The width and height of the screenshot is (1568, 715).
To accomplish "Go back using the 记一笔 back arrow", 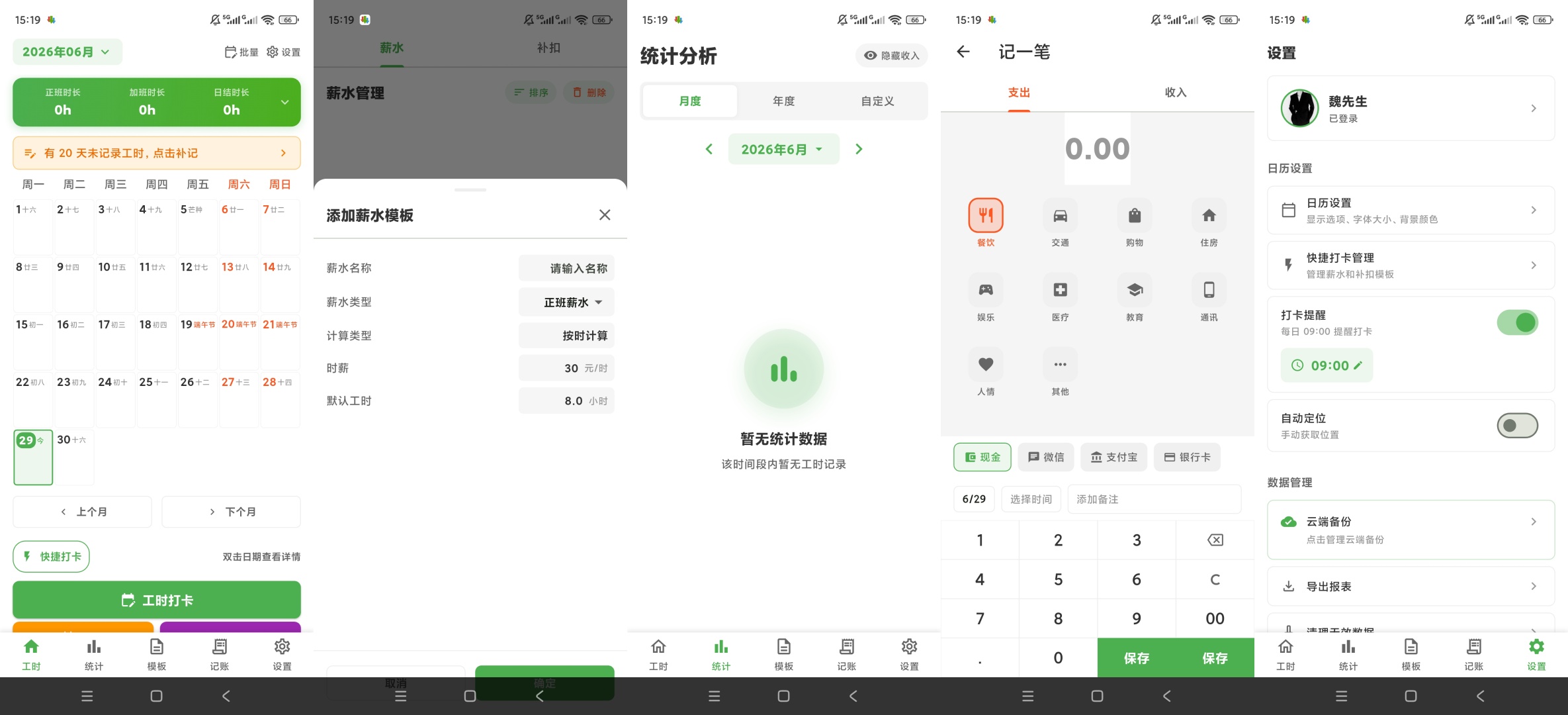I will [963, 52].
